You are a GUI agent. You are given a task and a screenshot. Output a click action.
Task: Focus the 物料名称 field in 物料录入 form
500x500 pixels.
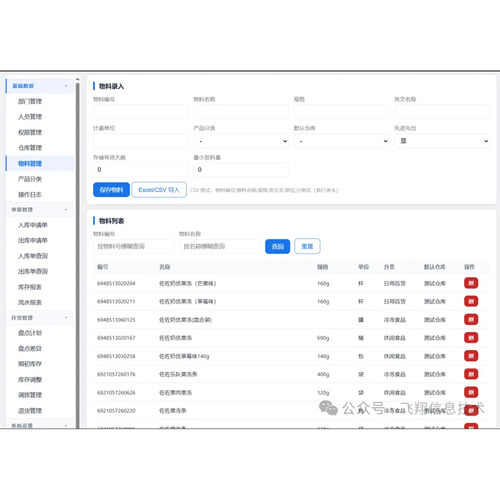click(x=241, y=112)
